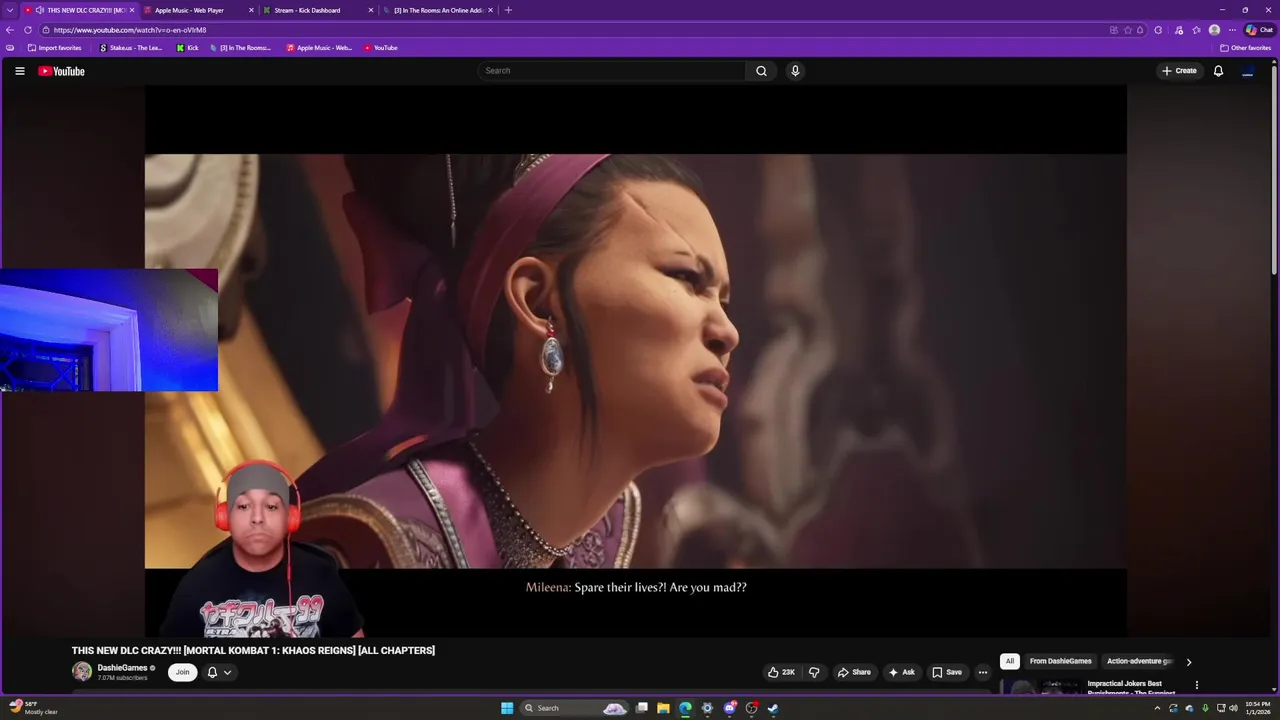Go back with browser back arrow
1280x720 pixels.
point(10,30)
